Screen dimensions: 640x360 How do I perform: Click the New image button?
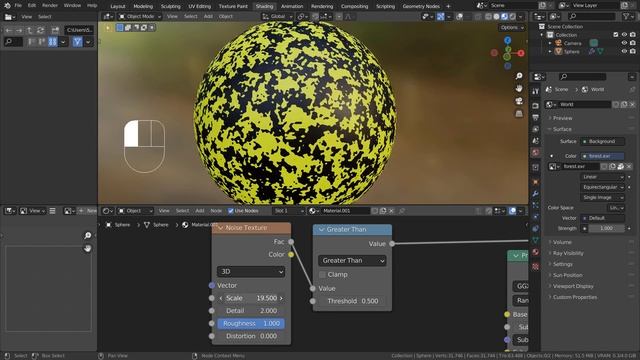(x=87, y=211)
